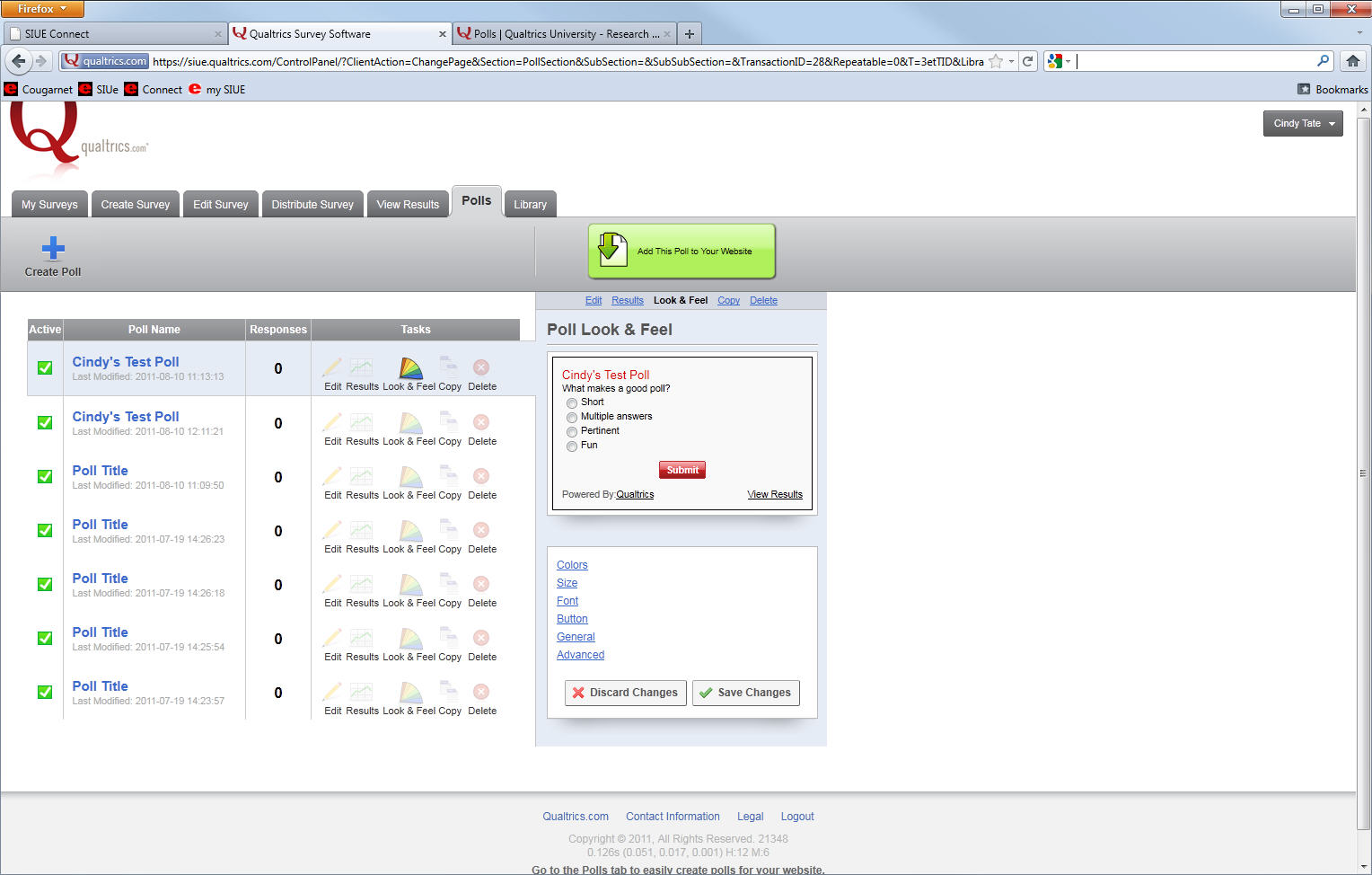This screenshot has height=875, width=1372.
Task: Click in the browser search input field
Action: tap(1194, 61)
